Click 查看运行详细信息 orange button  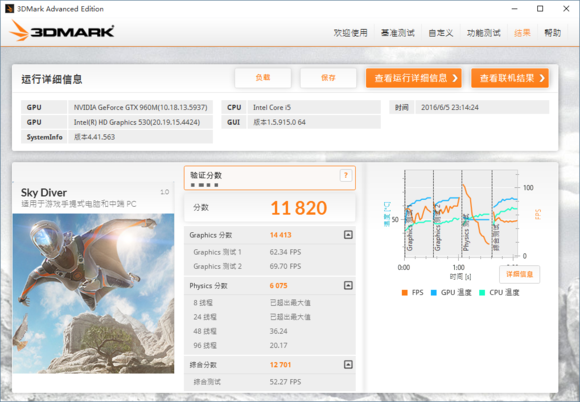(x=414, y=78)
